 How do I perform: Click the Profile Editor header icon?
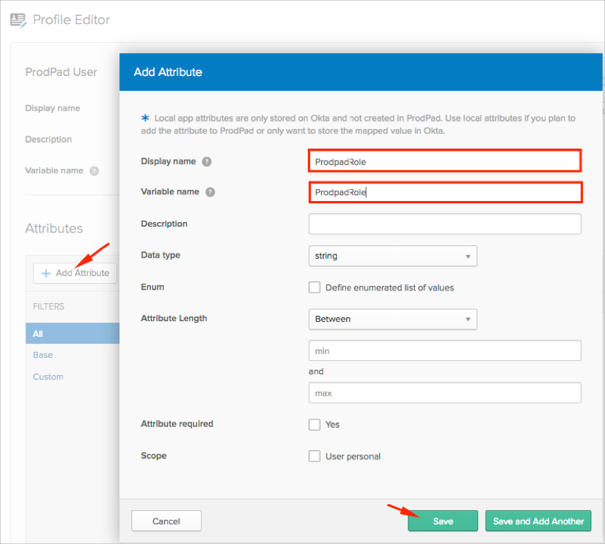tap(18, 20)
